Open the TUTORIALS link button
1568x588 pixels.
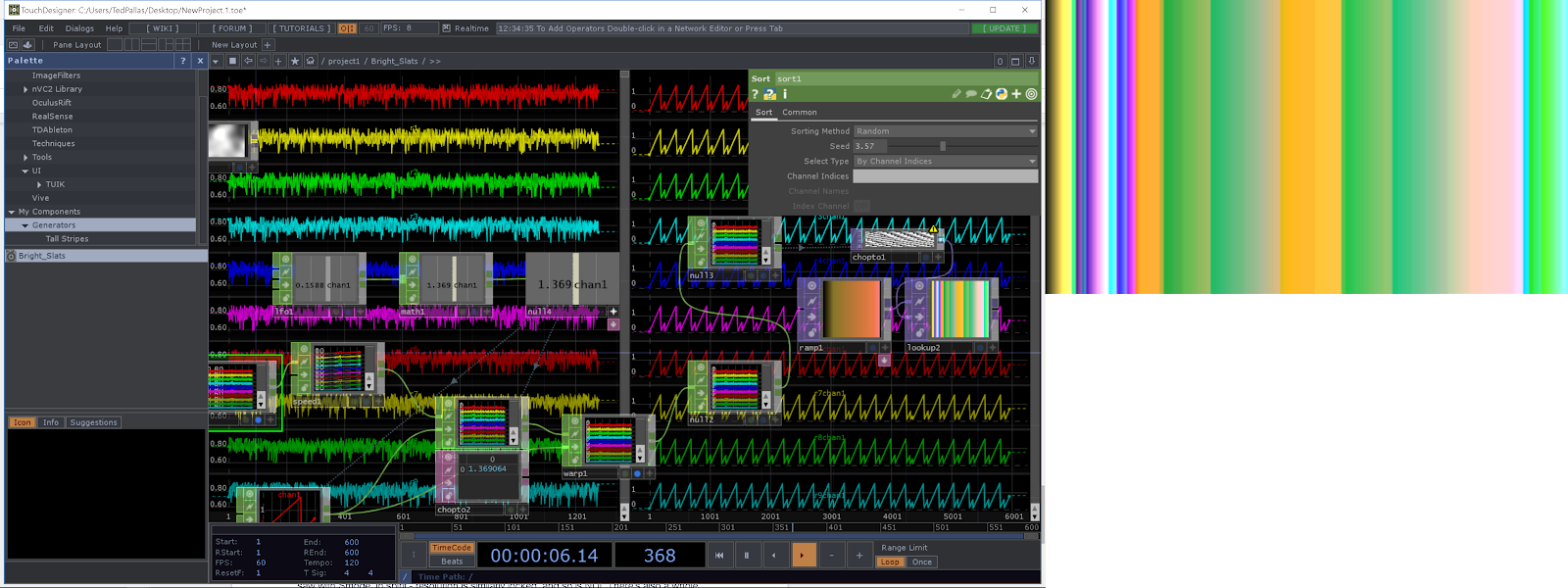[x=302, y=28]
